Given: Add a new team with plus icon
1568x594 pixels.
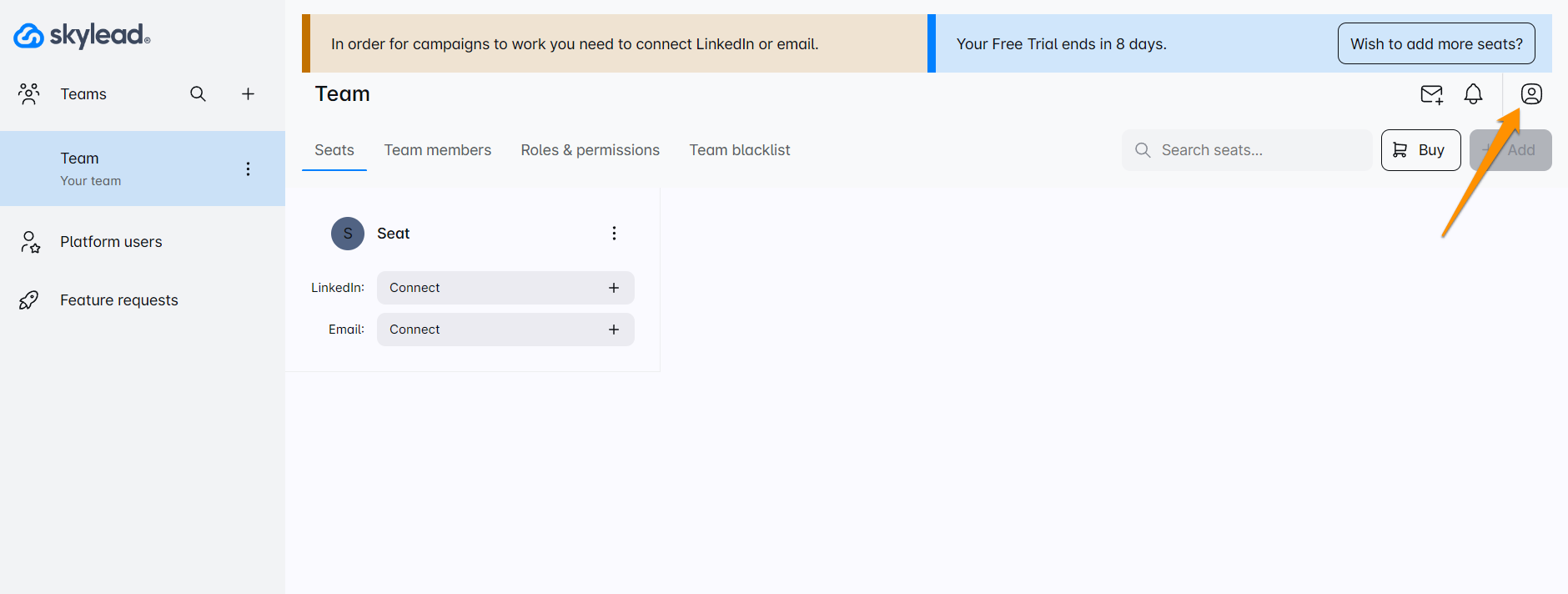Looking at the screenshot, I should click(x=248, y=94).
